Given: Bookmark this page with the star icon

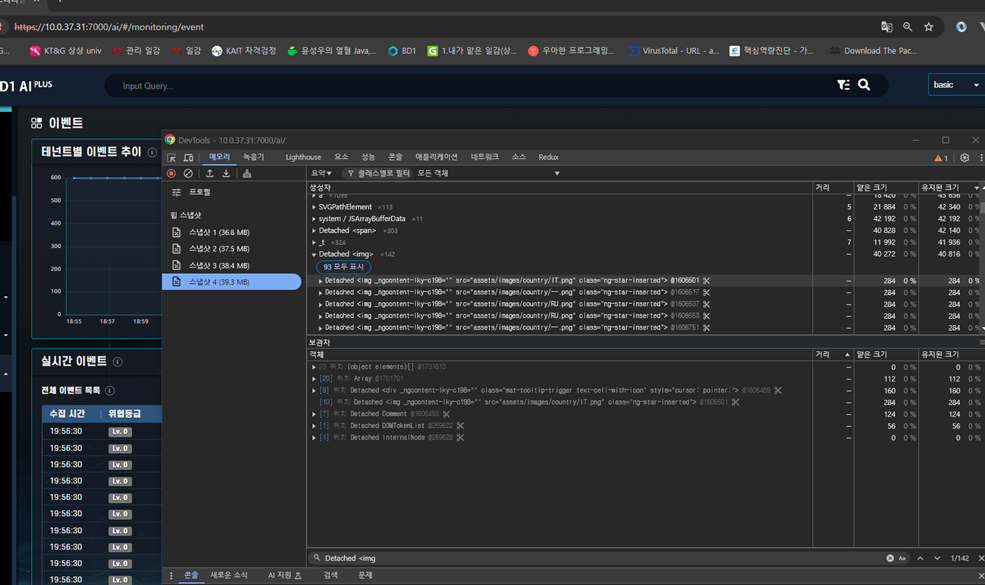Looking at the screenshot, I should 928,27.
